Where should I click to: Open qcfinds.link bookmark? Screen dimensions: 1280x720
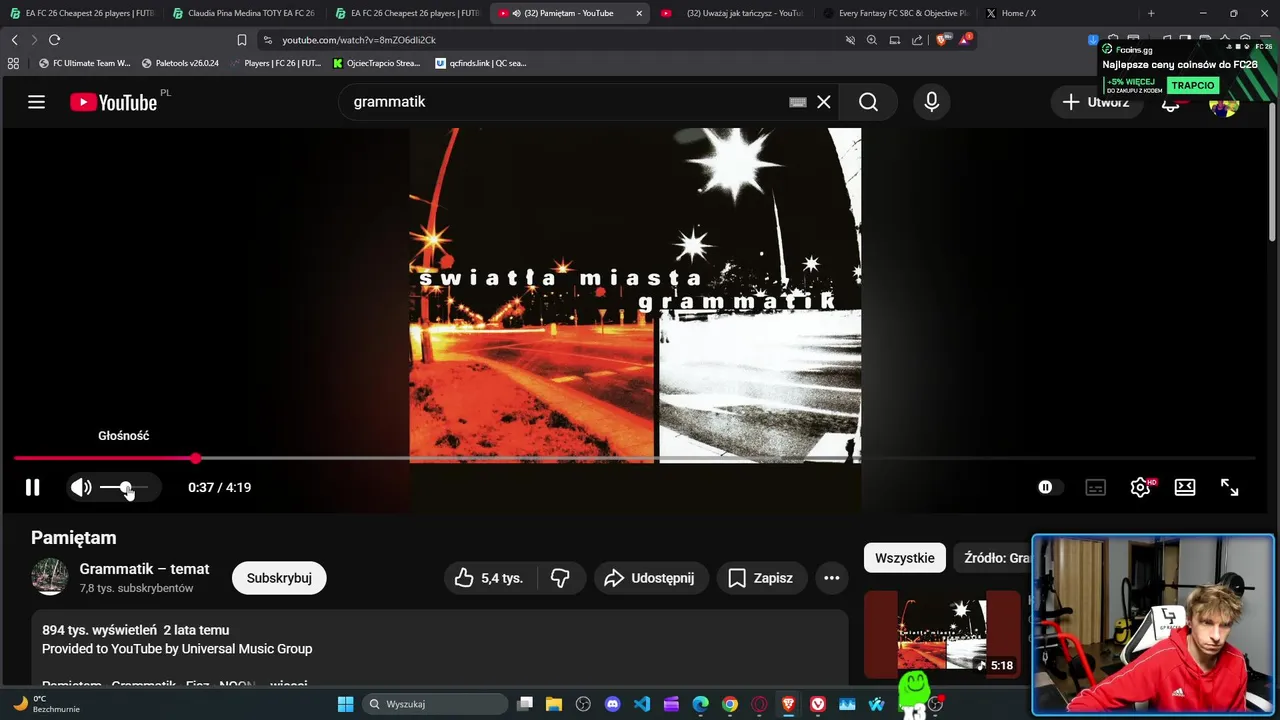(x=481, y=63)
